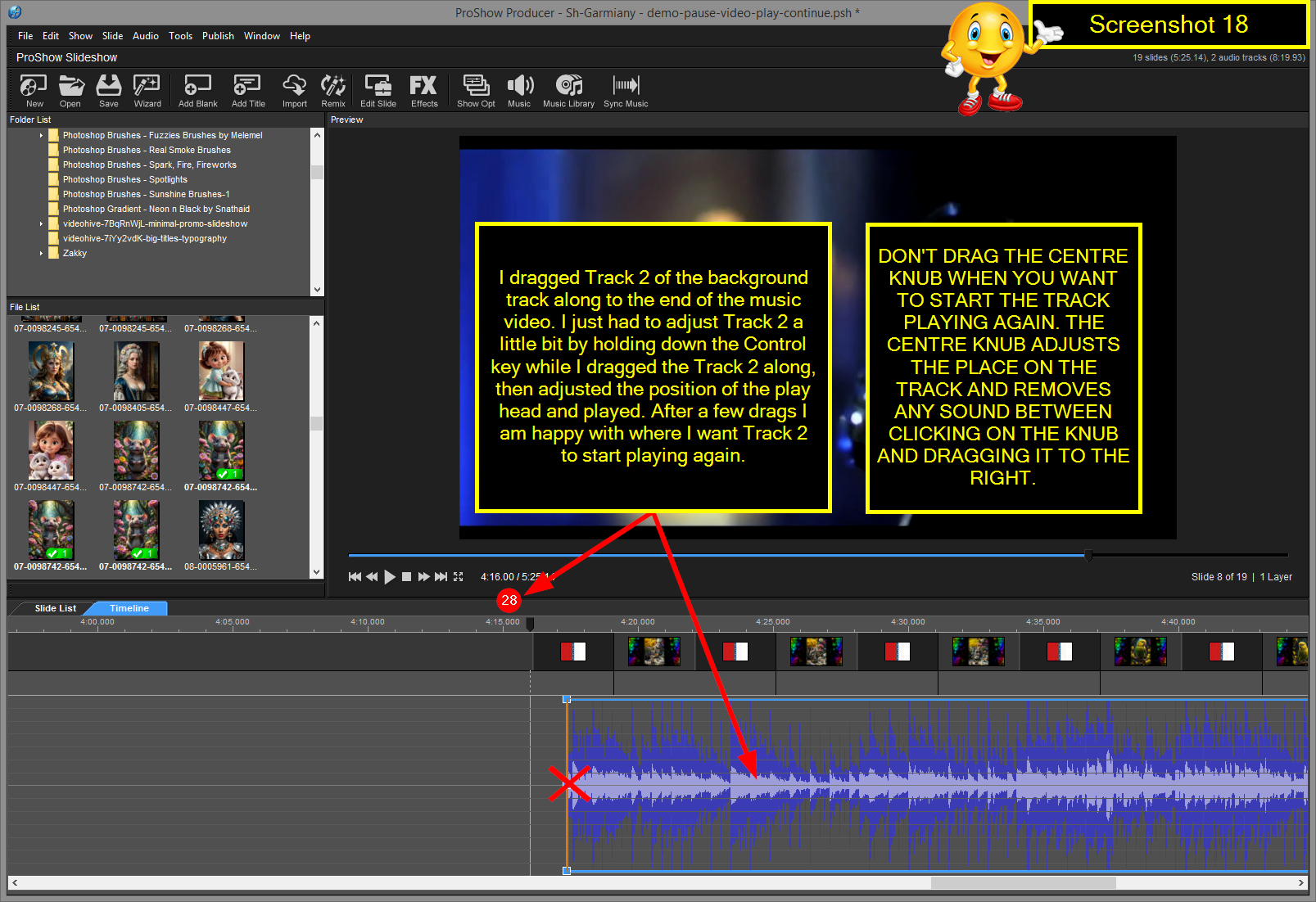This screenshot has width=1316, height=902.
Task: Click timeline scroll right arrow
Action: [x=1301, y=883]
